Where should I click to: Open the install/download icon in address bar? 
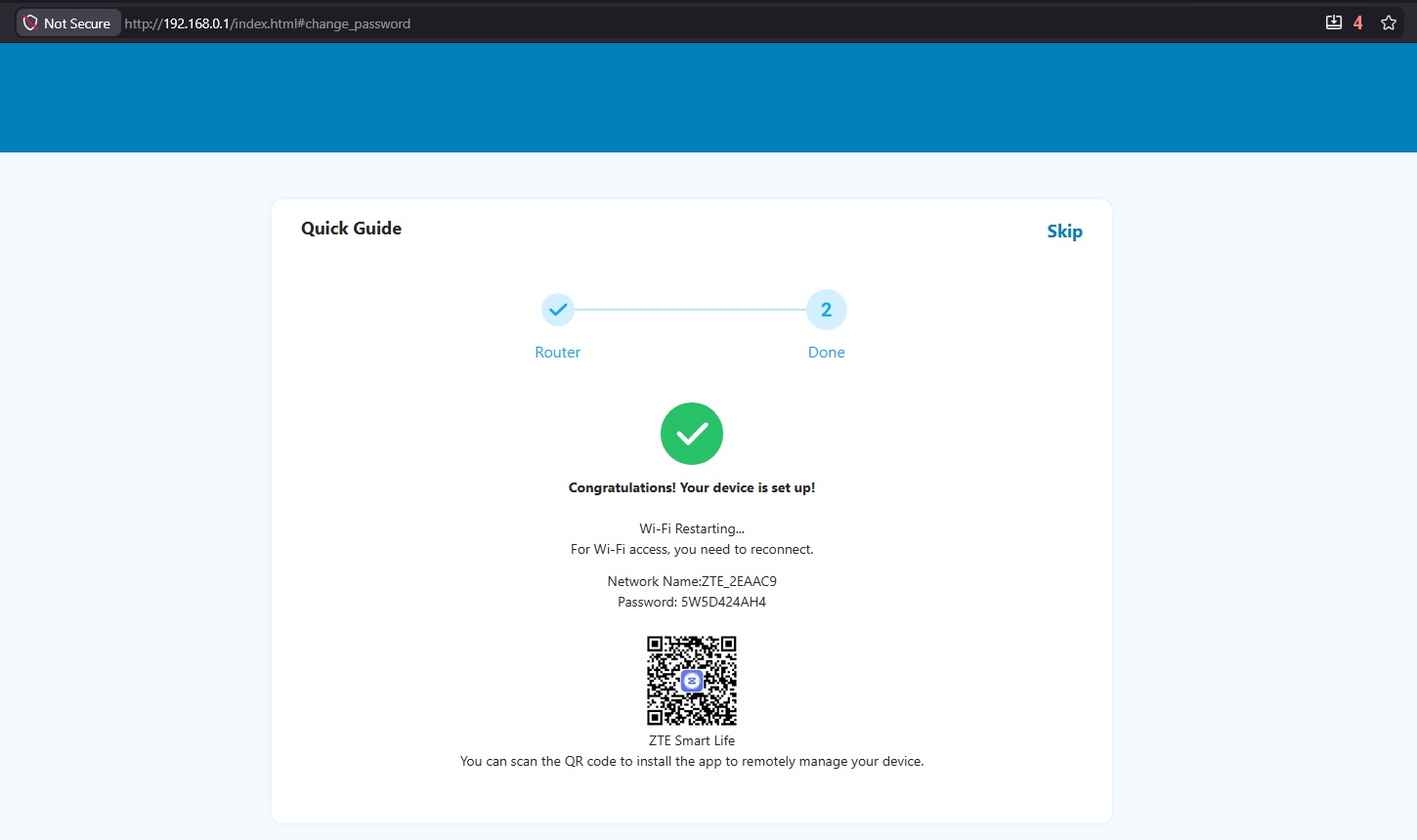(1333, 22)
